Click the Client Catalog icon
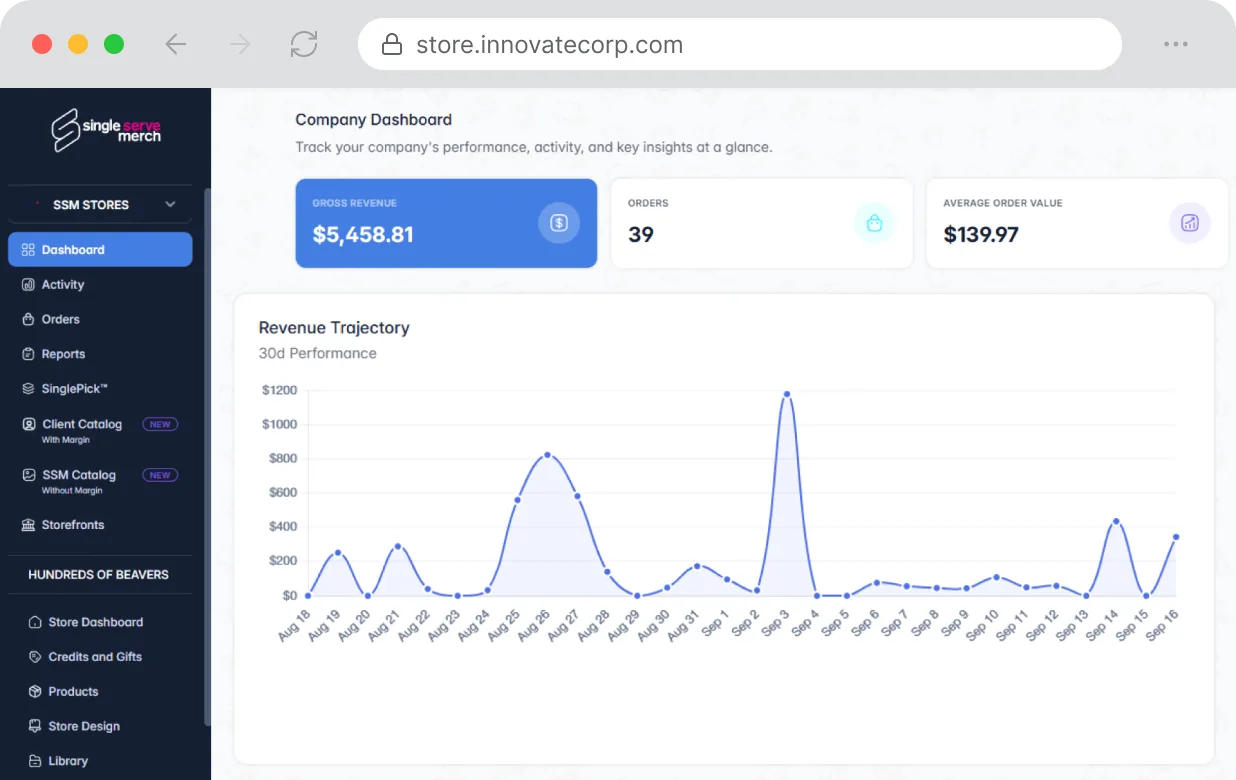The height and width of the screenshot is (780, 1236). pos(28,424)
